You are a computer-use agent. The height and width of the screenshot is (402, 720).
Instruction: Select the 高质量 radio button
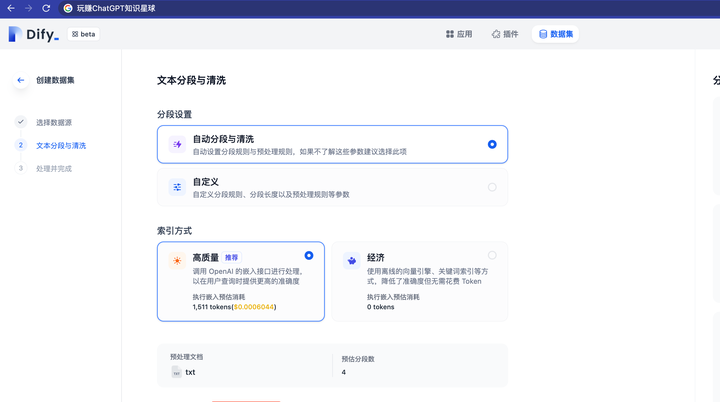(x=309, y=255)
